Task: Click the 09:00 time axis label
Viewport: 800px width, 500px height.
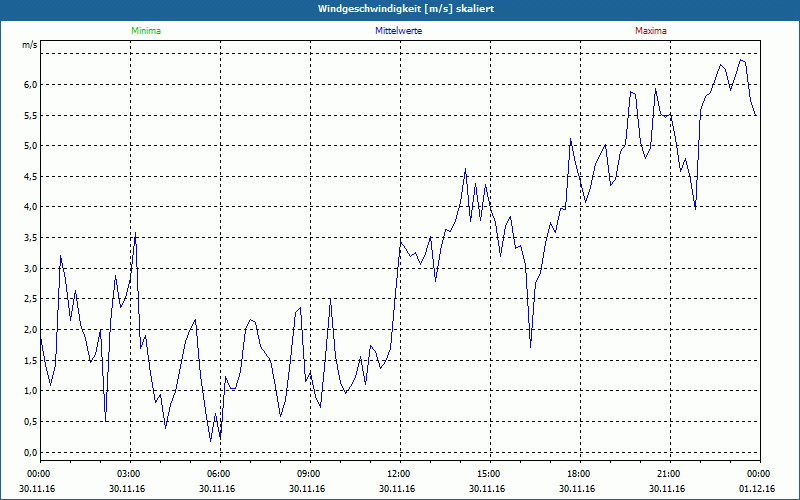Action: click(307, 474)
